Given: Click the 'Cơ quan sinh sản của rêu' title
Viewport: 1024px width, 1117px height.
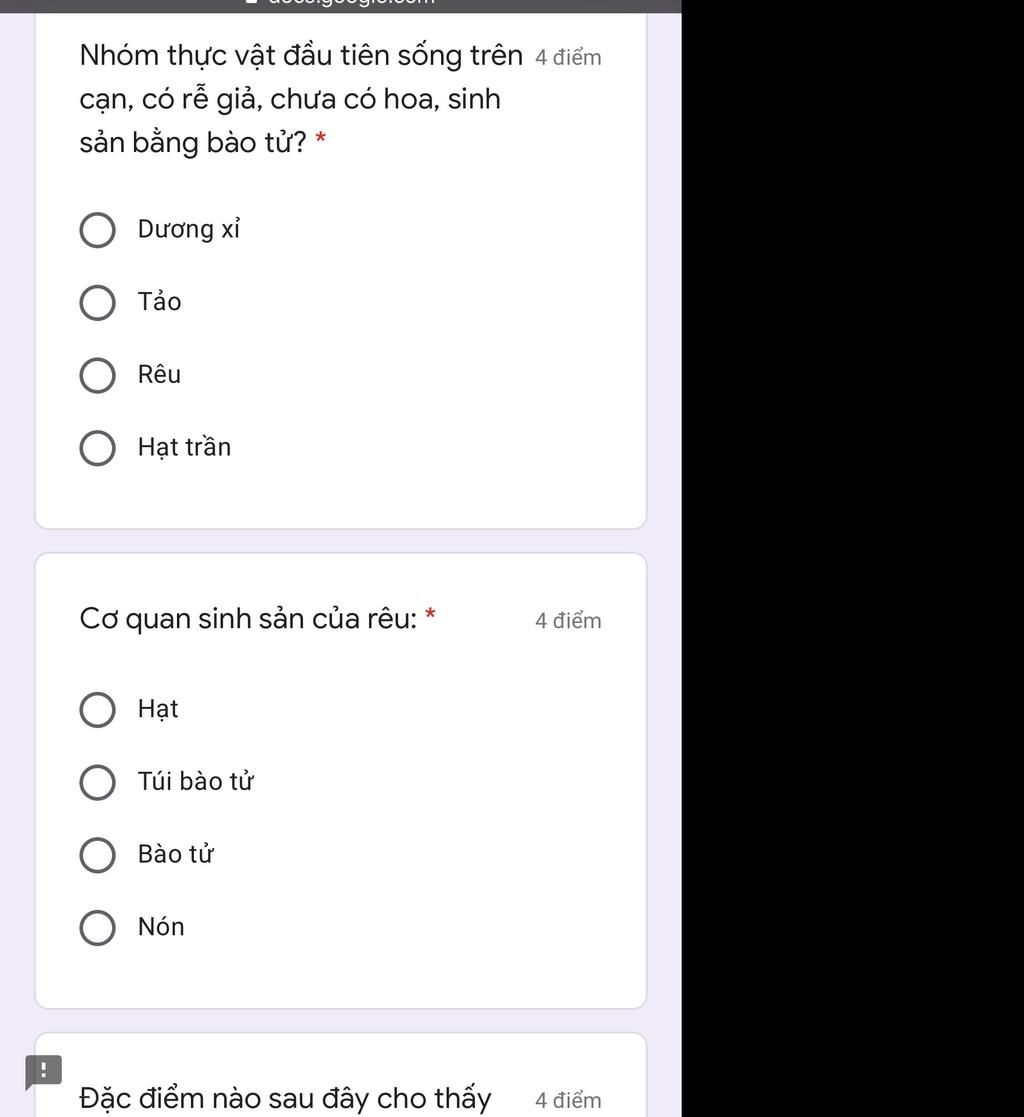Looking at the screenshot, I should 248,619.
